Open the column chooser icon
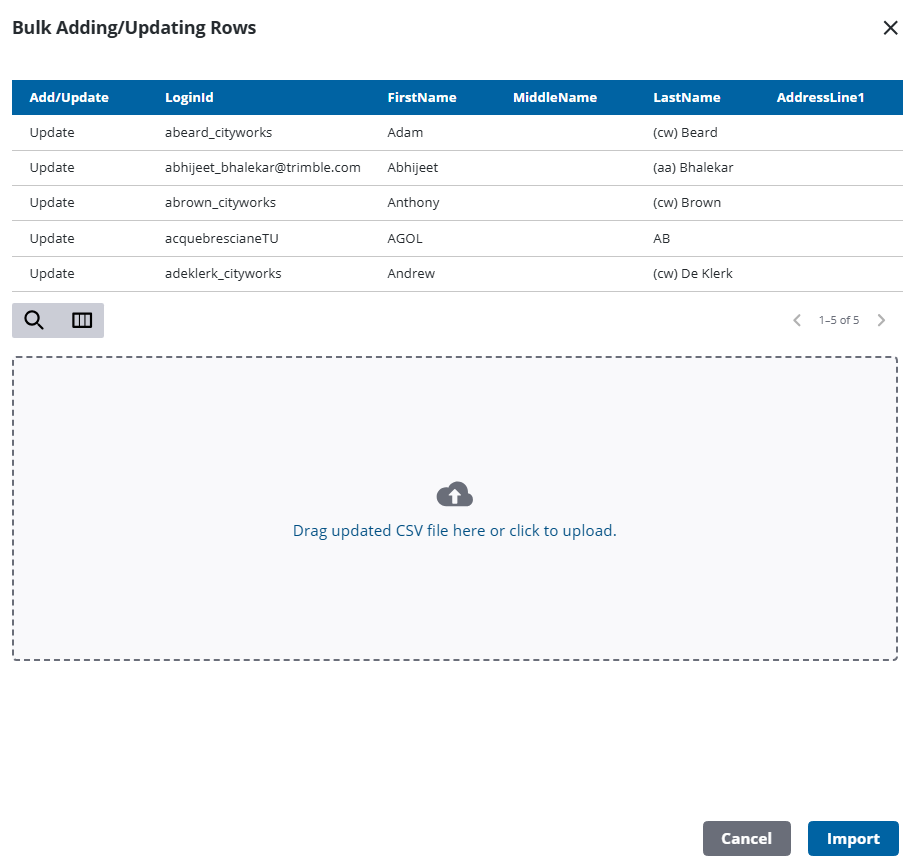Viewport: 912px width, 863px height. point(82,320)
